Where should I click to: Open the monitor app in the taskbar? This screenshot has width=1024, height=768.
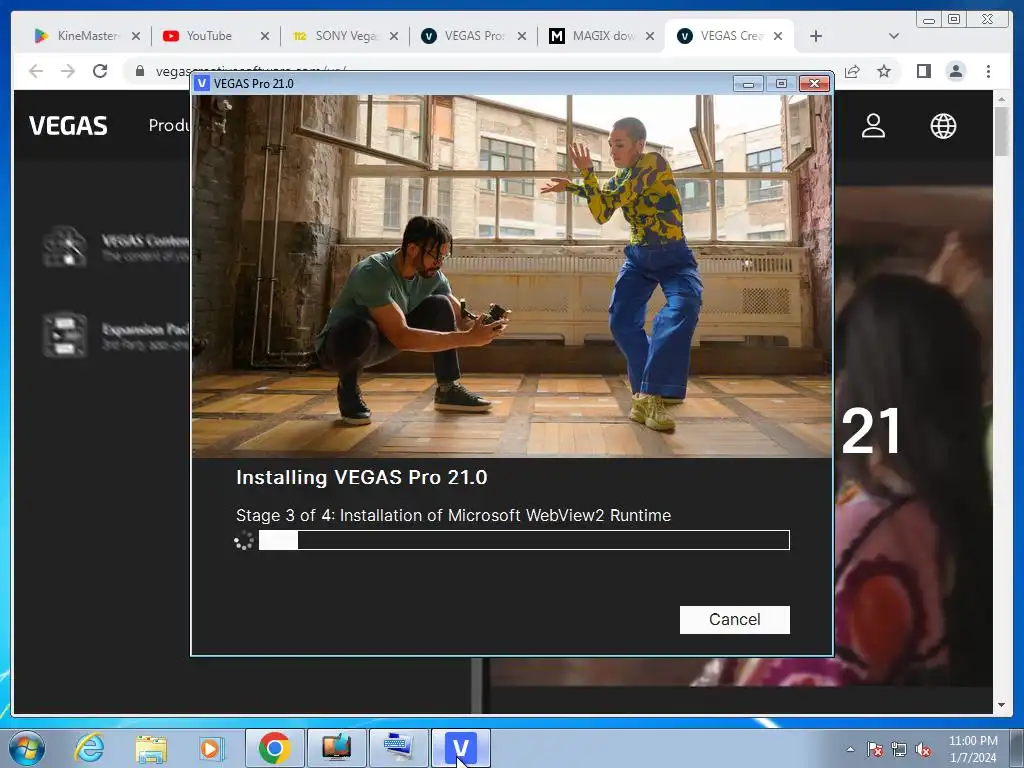336,748
